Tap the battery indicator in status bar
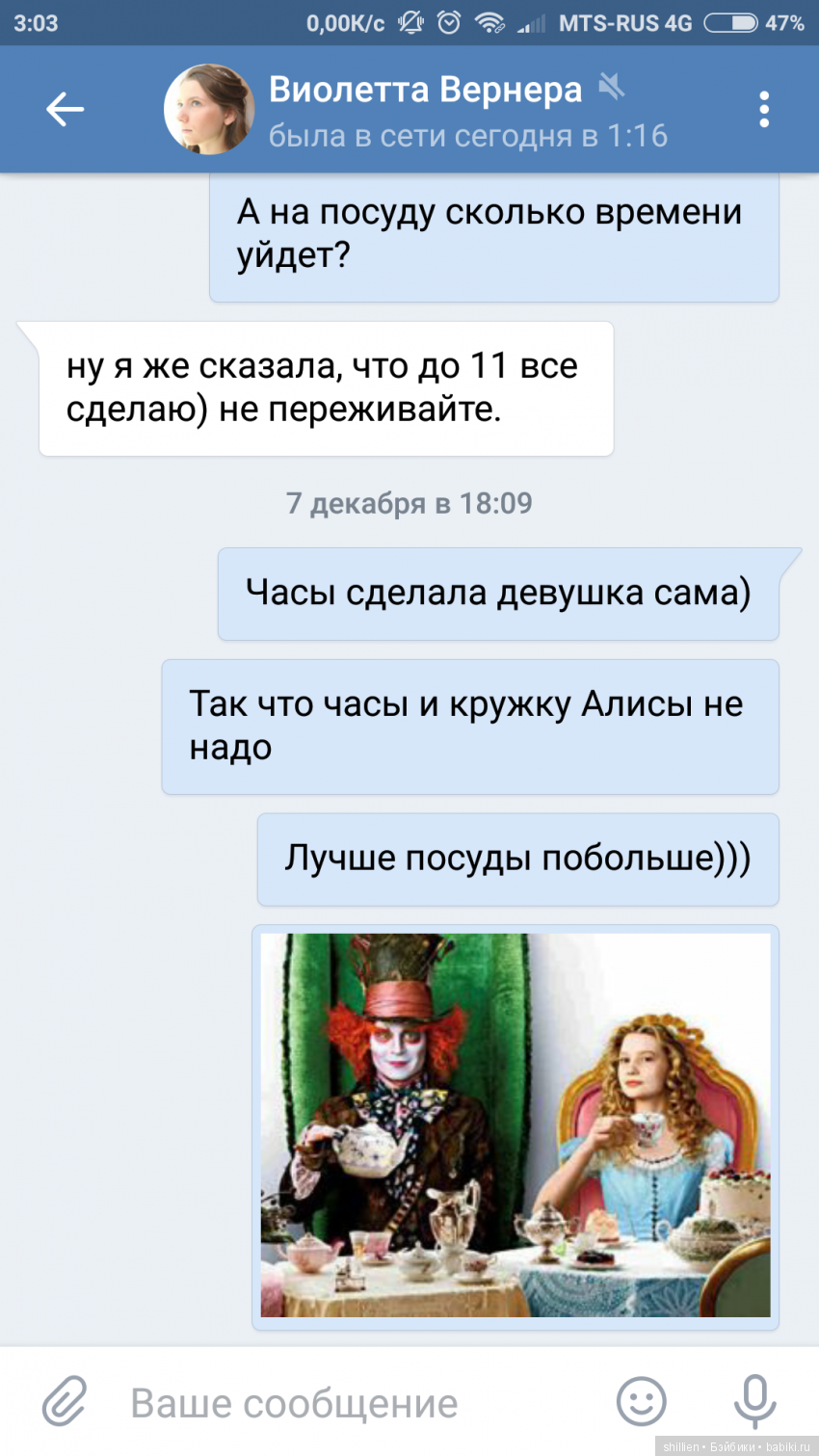Image resolution: width=819 pixels, height=1456 pixels. 729,22
